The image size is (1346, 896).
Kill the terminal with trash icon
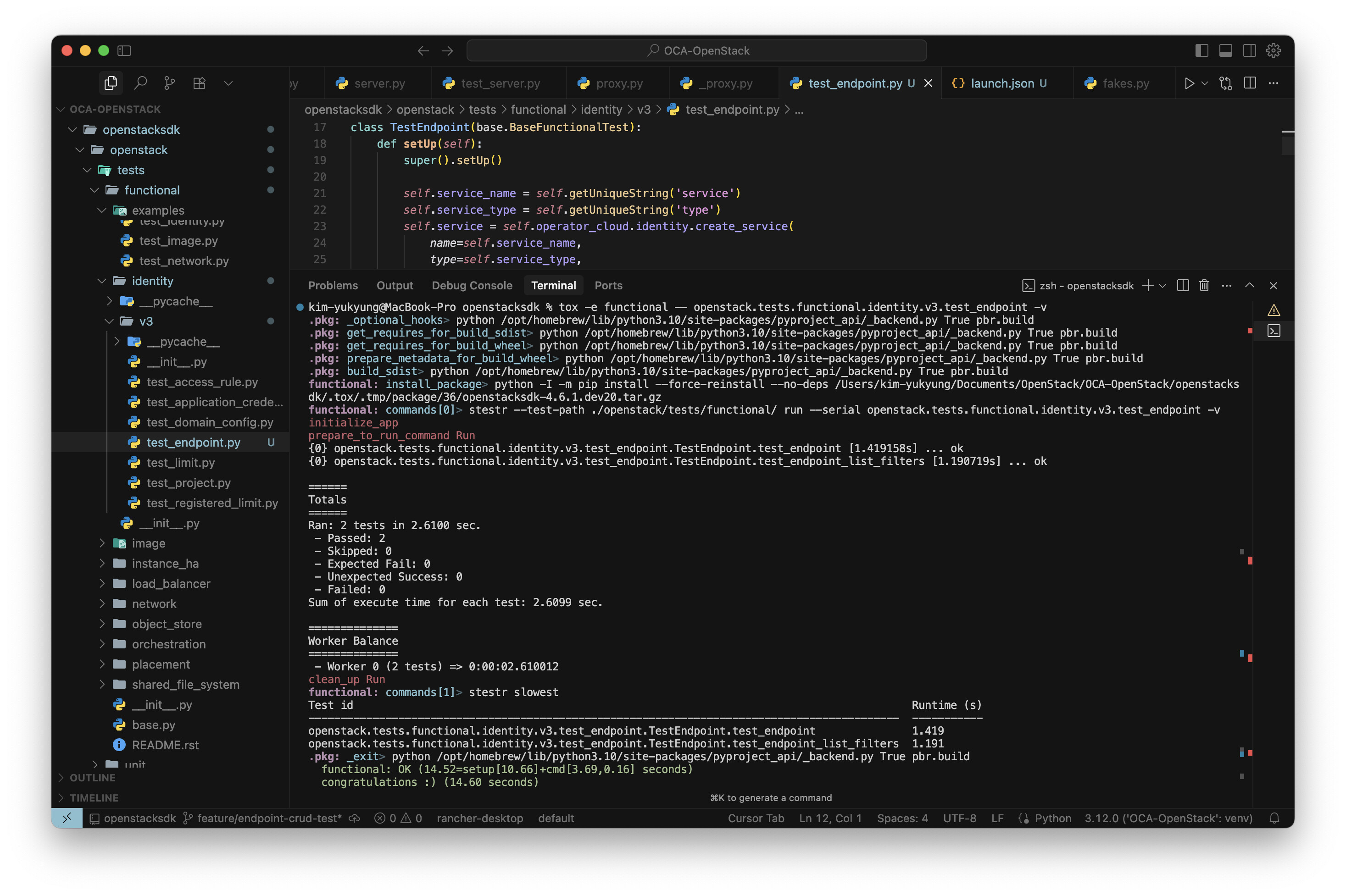click(x=1204, y=285)
